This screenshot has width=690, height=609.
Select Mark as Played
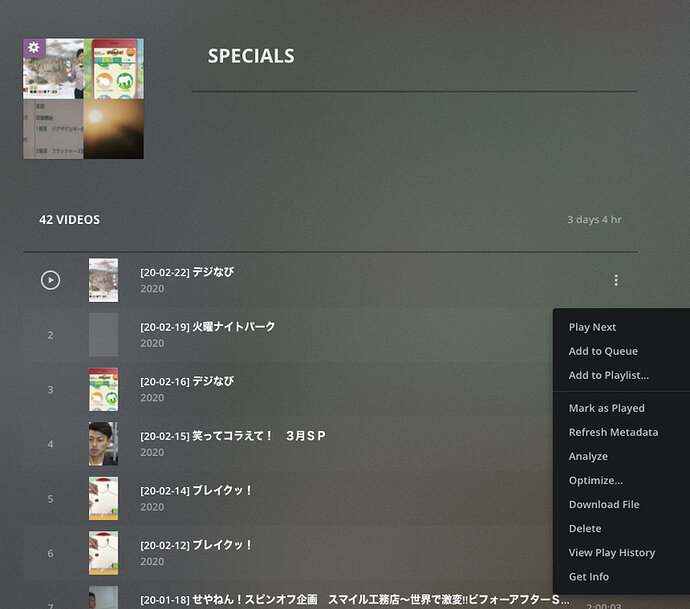pos(606,408)
